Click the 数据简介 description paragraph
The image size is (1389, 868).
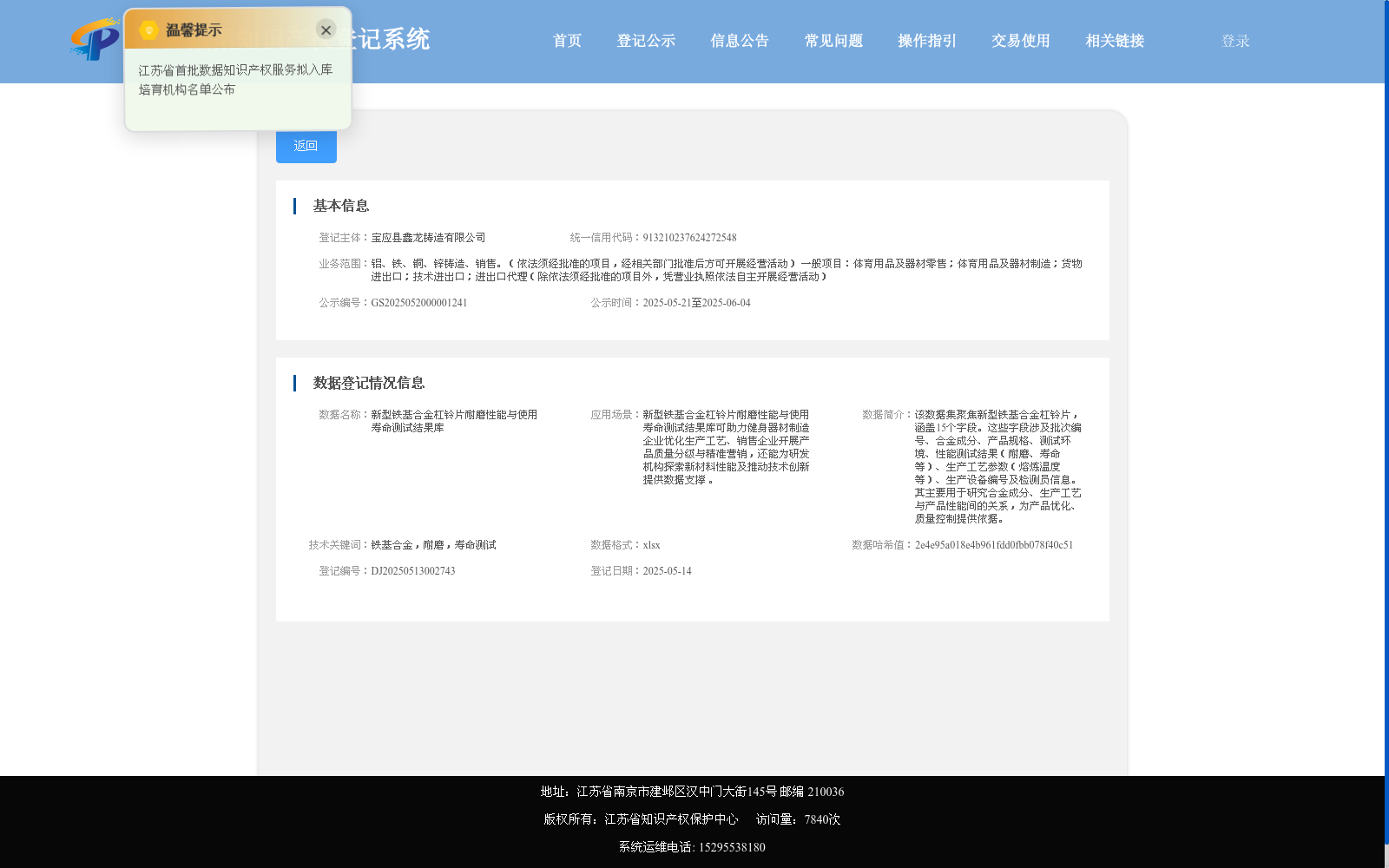point(997,467)
